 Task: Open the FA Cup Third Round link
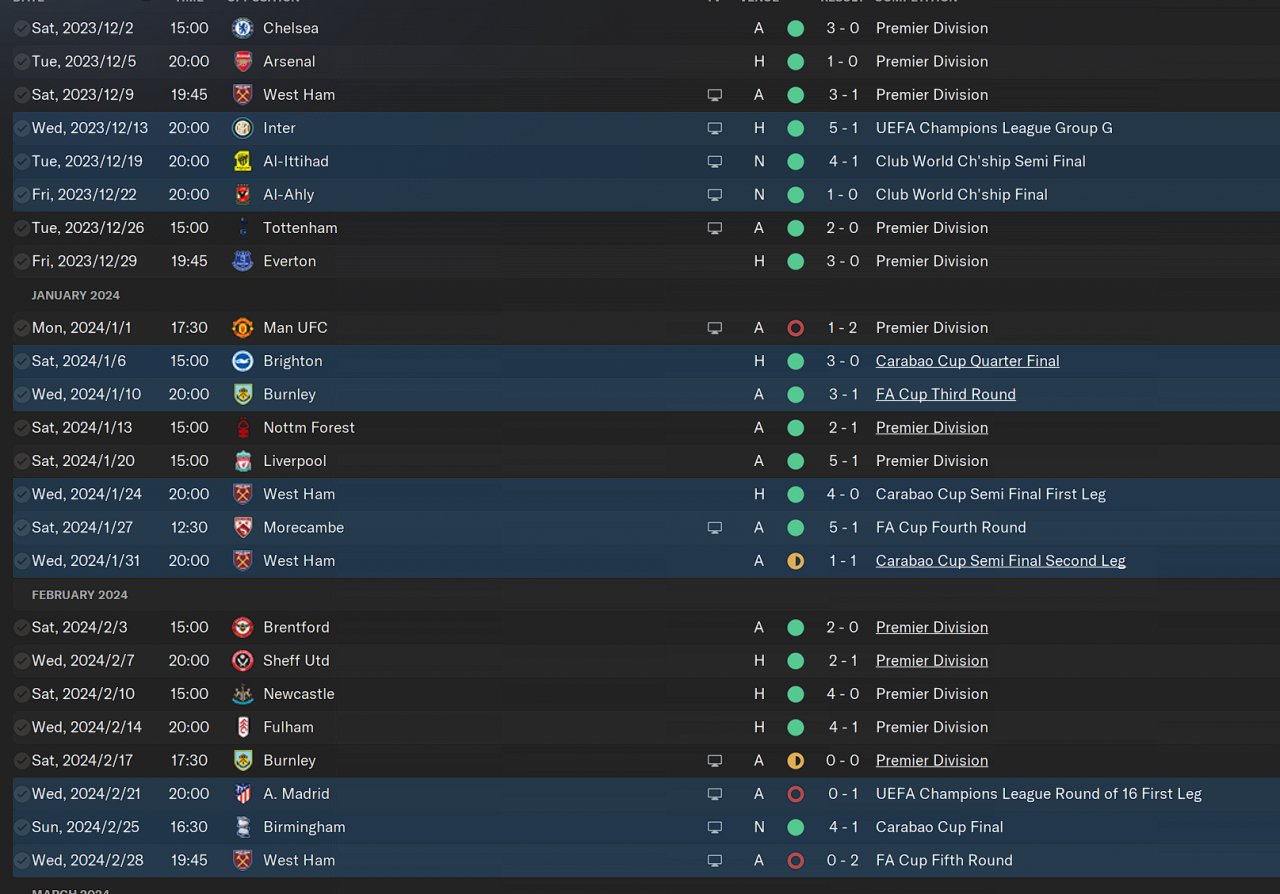coord(945,394)
